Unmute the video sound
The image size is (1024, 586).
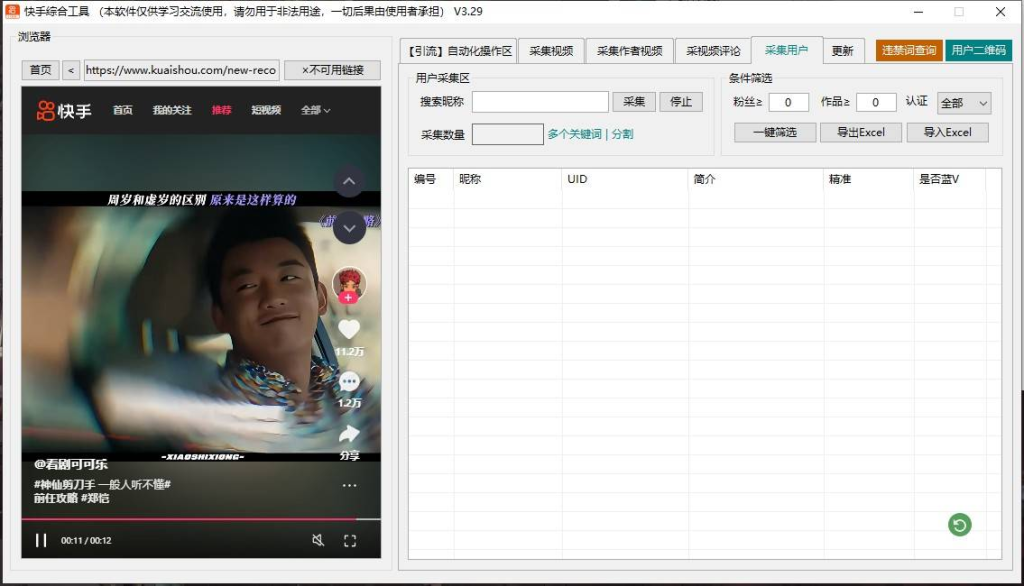[317, 540]
